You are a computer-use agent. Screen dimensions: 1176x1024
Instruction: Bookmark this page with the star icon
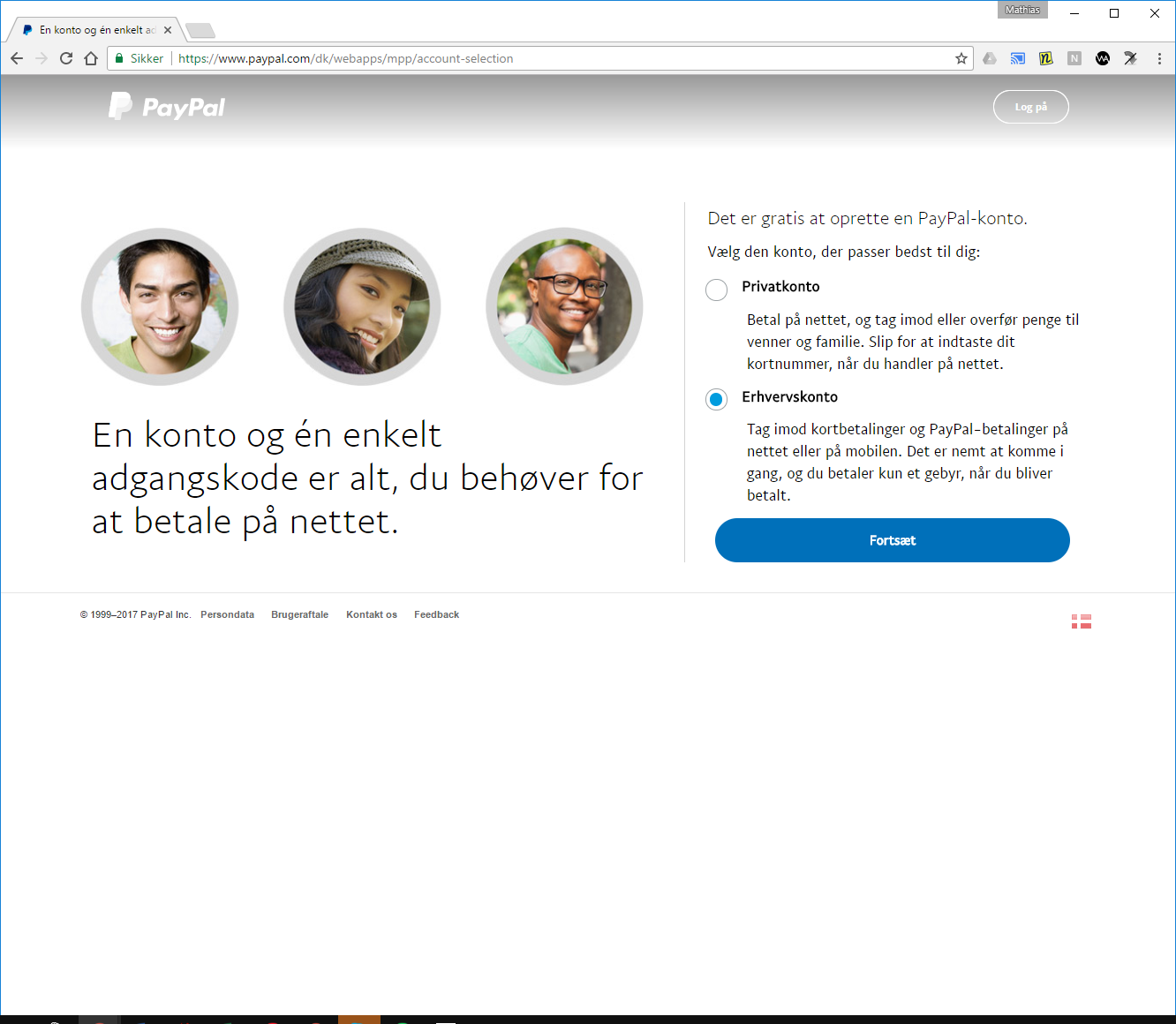point(961,58)
